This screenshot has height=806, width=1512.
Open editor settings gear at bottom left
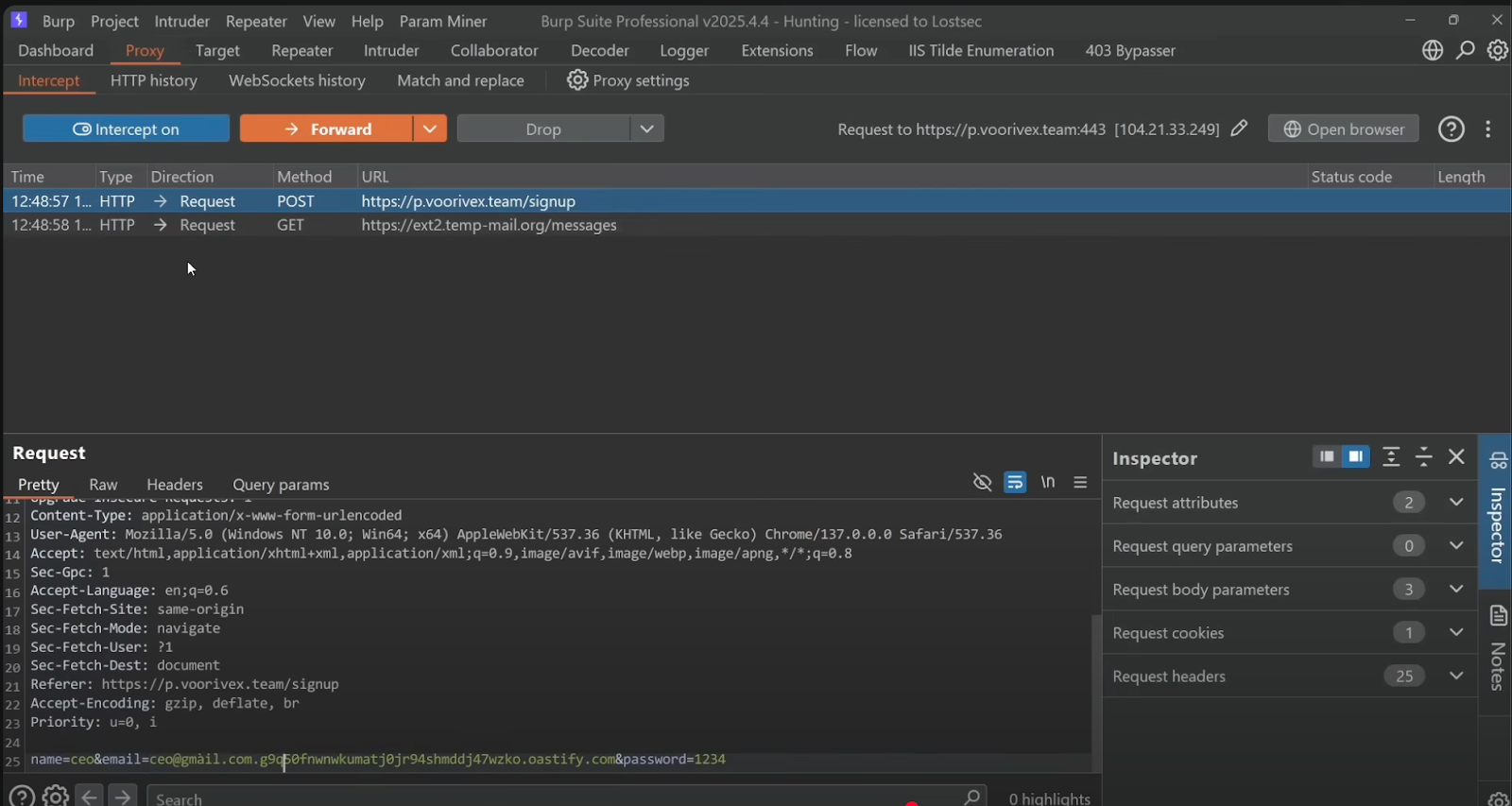(x=56, y=797)
